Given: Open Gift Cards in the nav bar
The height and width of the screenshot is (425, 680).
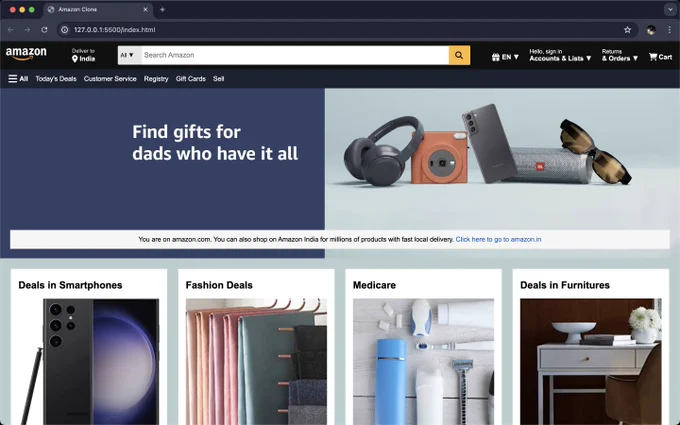Looking at the screenshot, I should pos(190,78).
